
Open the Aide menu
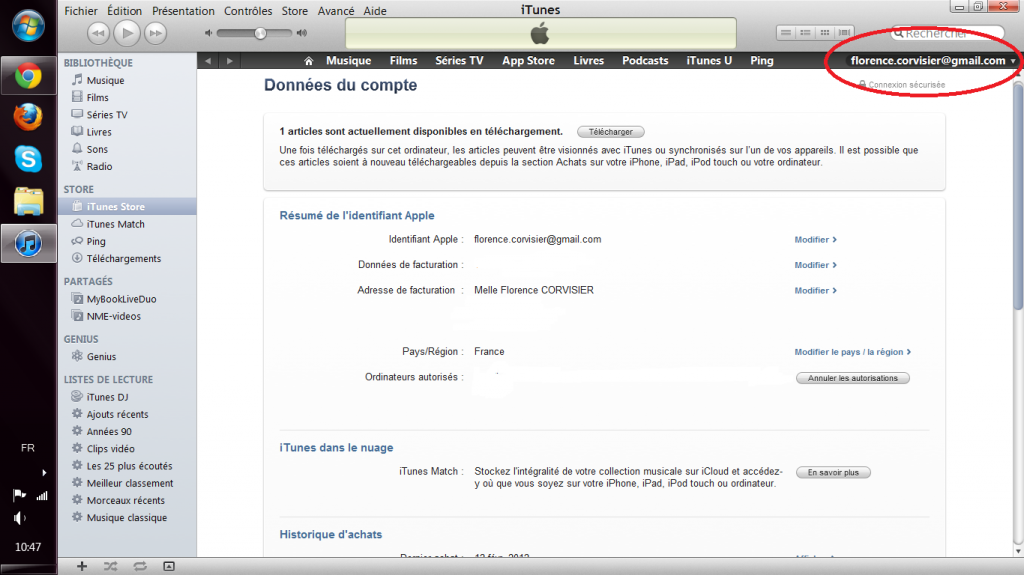375,10
